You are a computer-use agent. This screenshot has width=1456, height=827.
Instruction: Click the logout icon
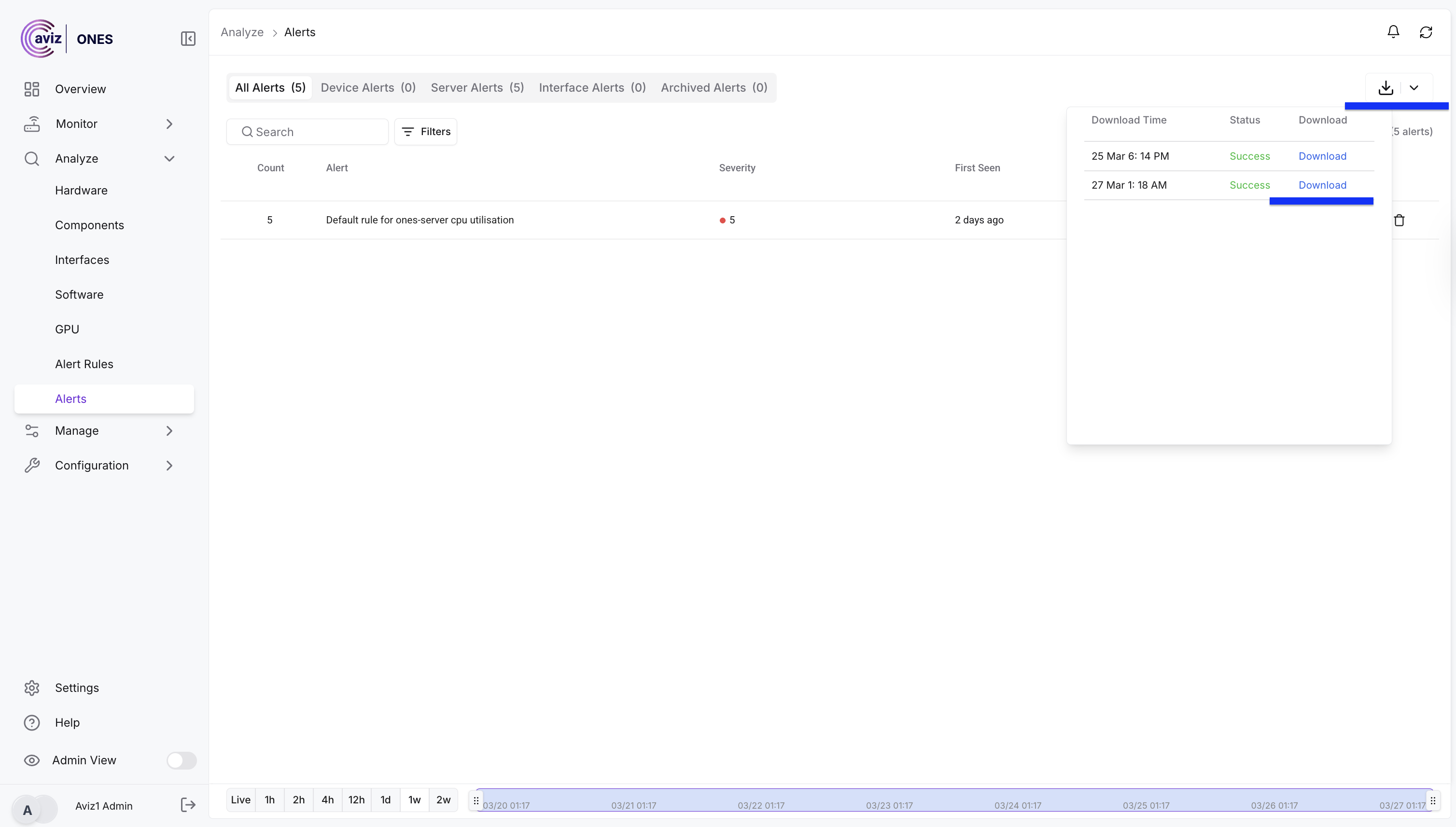188,805
